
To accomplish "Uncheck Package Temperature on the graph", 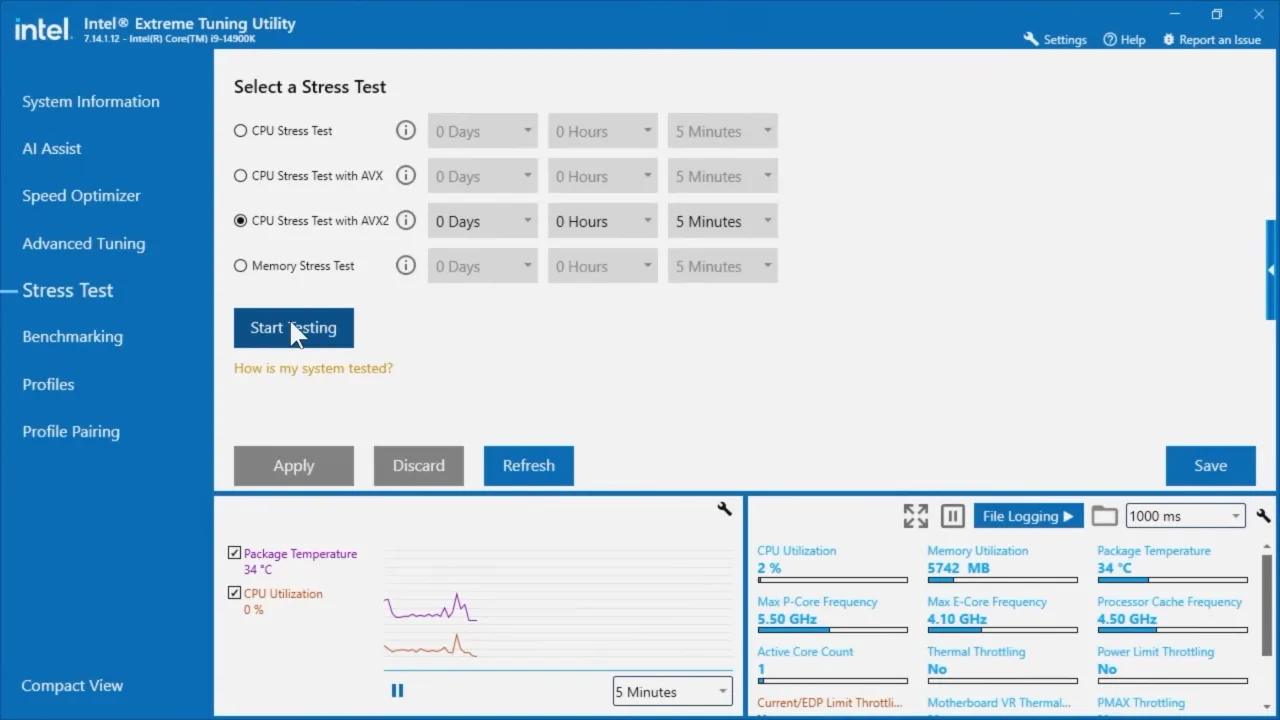I will (x=234, y=552).
